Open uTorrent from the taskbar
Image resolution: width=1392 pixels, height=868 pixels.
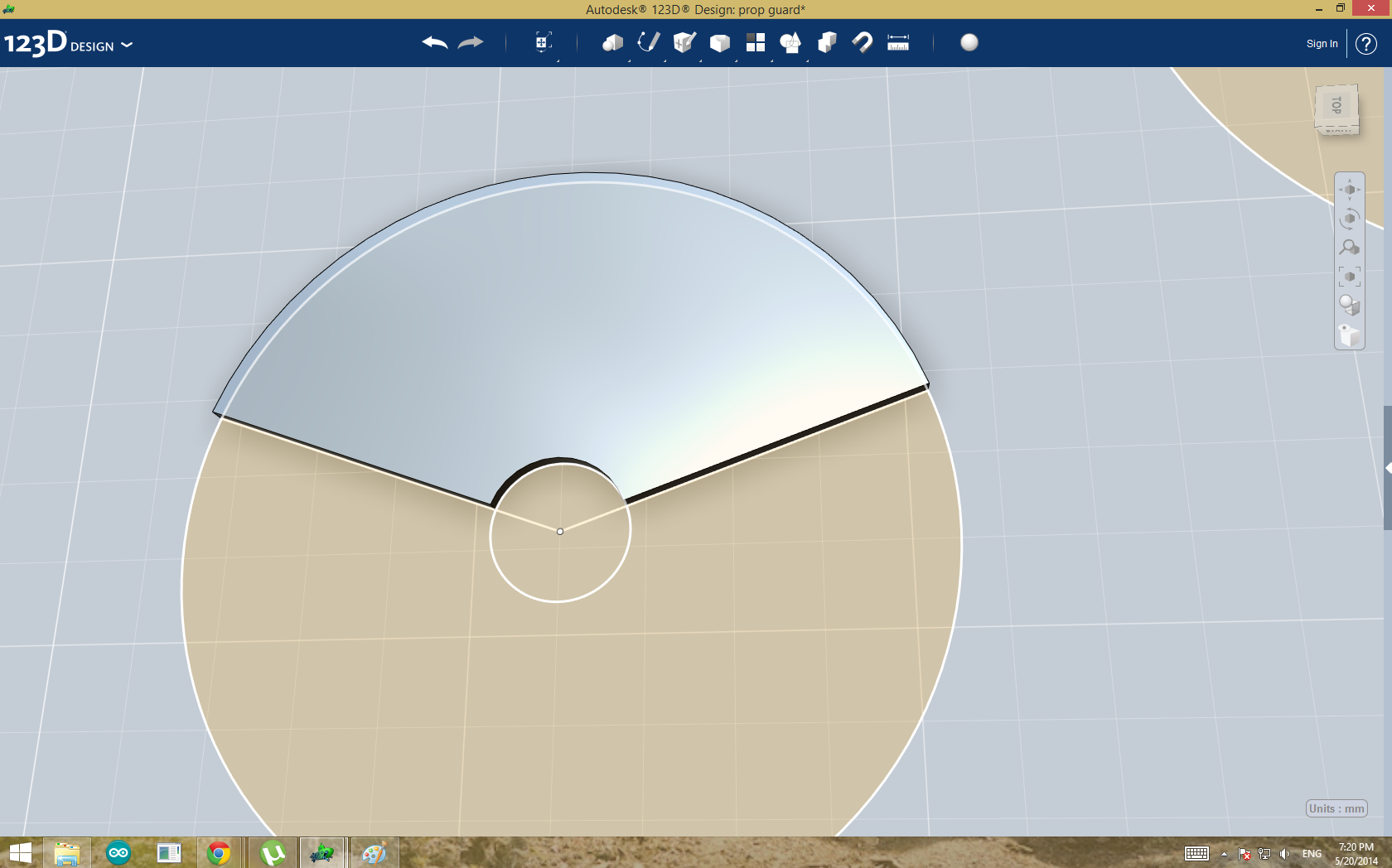pos(273,853)
